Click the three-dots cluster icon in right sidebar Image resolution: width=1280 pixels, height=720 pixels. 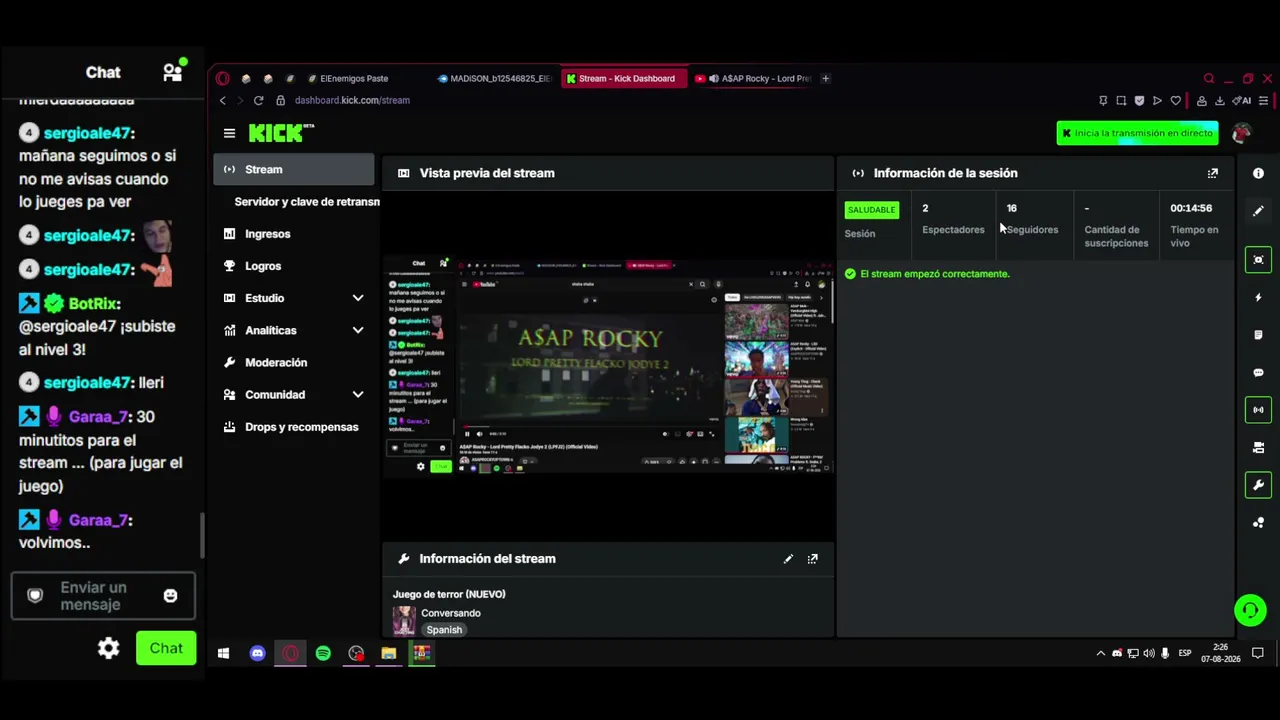pos(1258,522)
